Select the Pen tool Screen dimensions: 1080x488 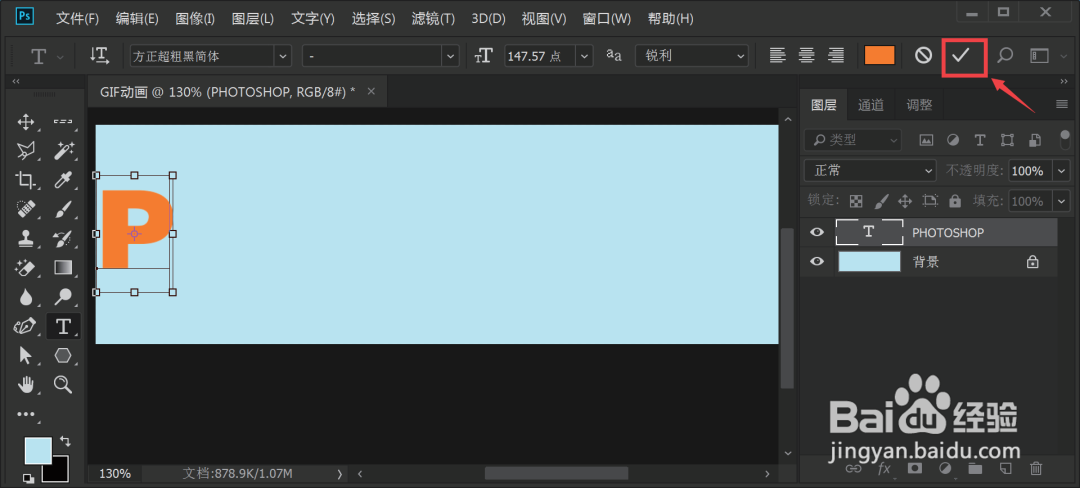(x=25, y=326)
